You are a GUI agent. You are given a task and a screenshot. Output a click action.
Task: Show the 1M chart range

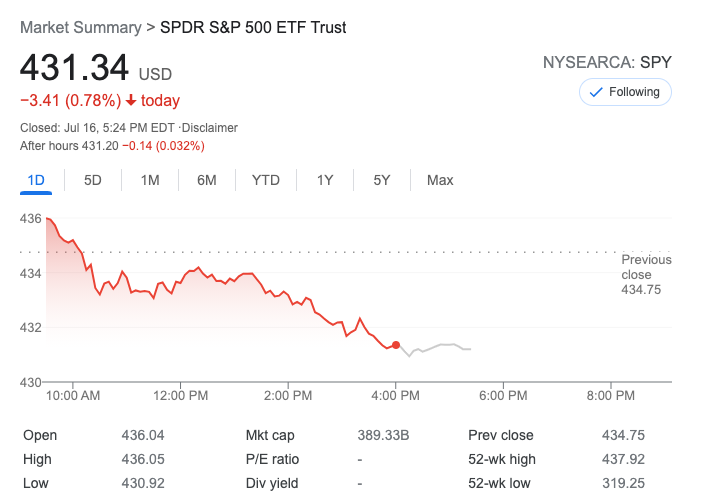[x=150, y=180]
